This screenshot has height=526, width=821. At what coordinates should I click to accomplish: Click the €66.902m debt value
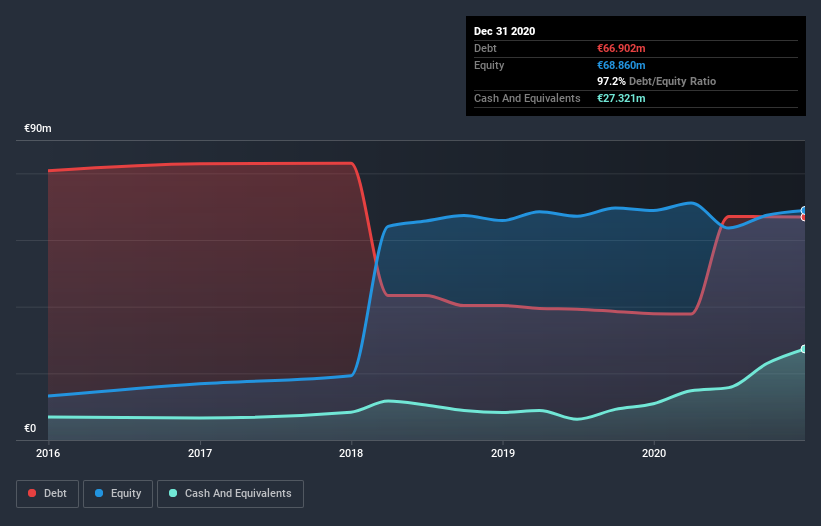click(x=621, y=48)
